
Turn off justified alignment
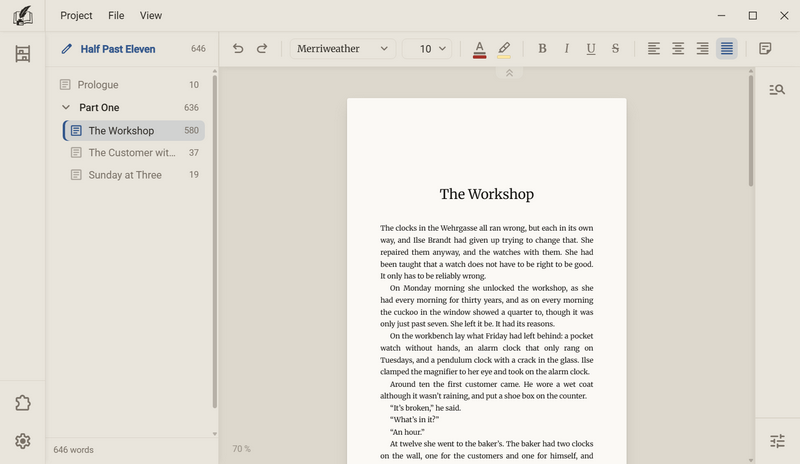click(x=727, y=48)
